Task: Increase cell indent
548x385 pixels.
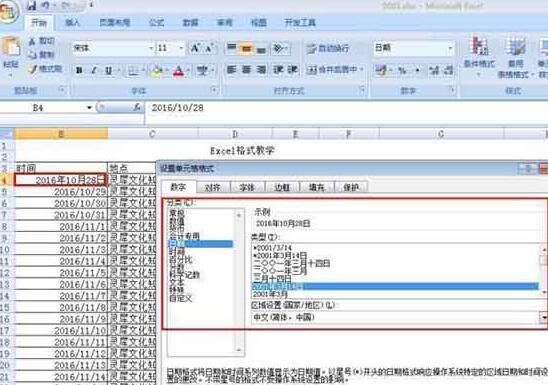Action: [293, 70]
